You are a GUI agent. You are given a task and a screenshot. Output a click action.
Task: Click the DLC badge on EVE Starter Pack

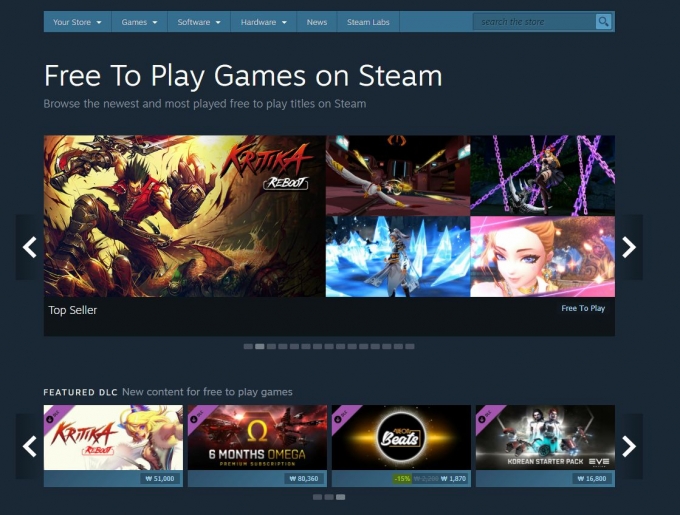[485, 415]
